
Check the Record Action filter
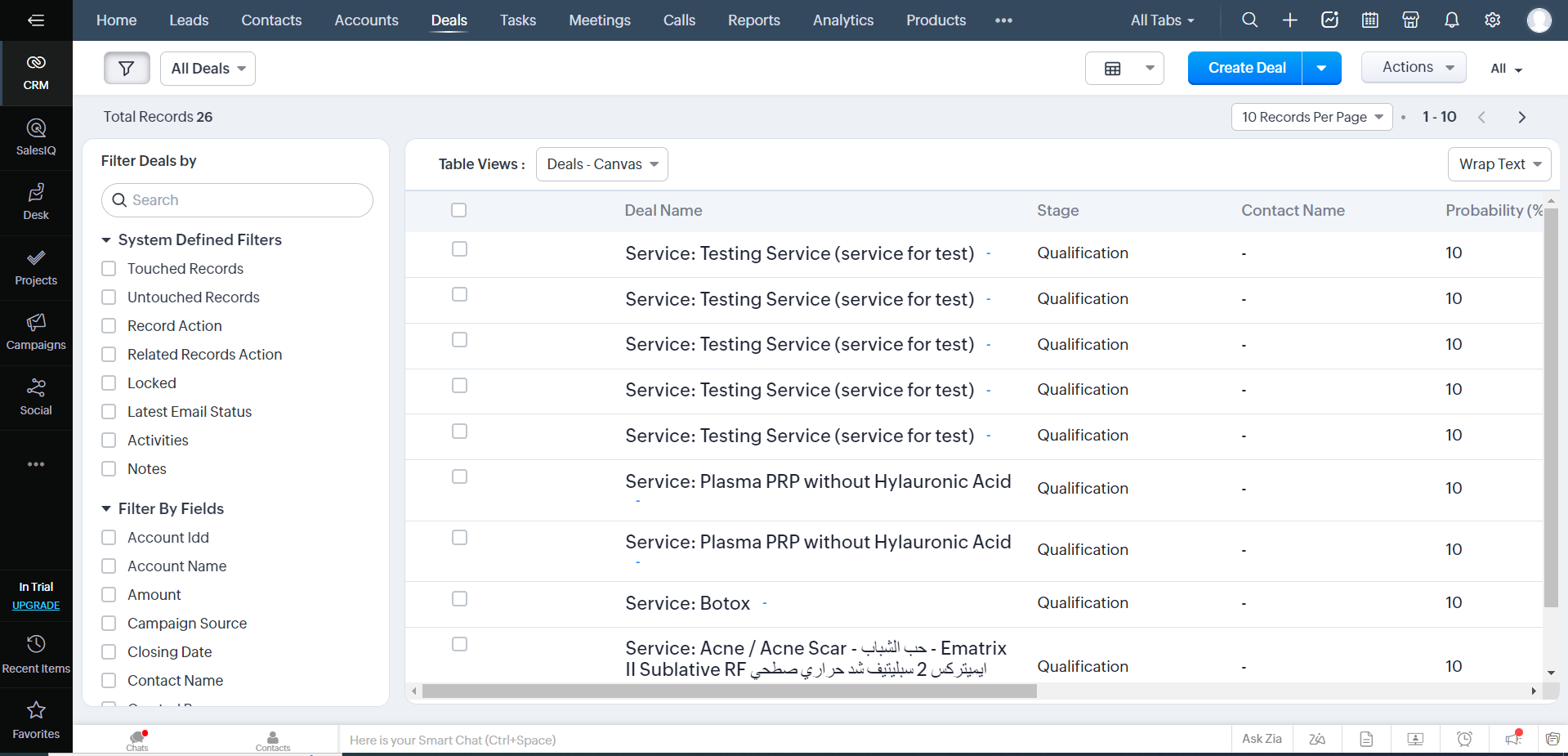109,326
